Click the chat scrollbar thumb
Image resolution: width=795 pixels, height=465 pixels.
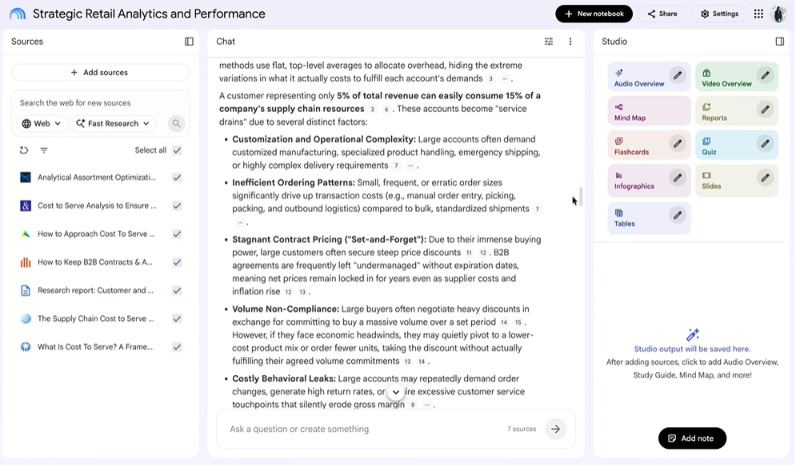click(x=581, y=197)
